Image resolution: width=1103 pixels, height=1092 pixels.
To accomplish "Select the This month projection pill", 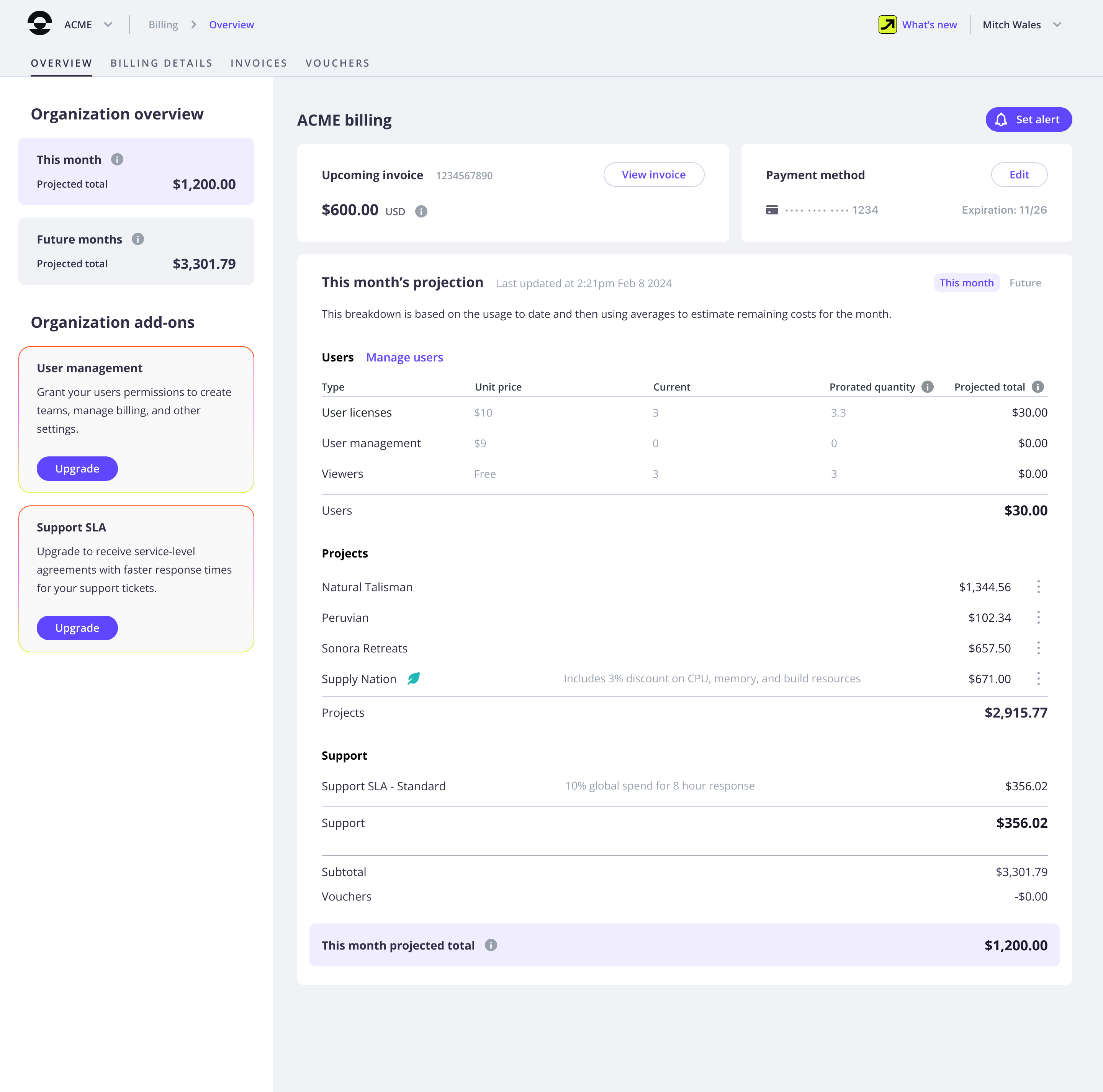I will pos(967,283).
